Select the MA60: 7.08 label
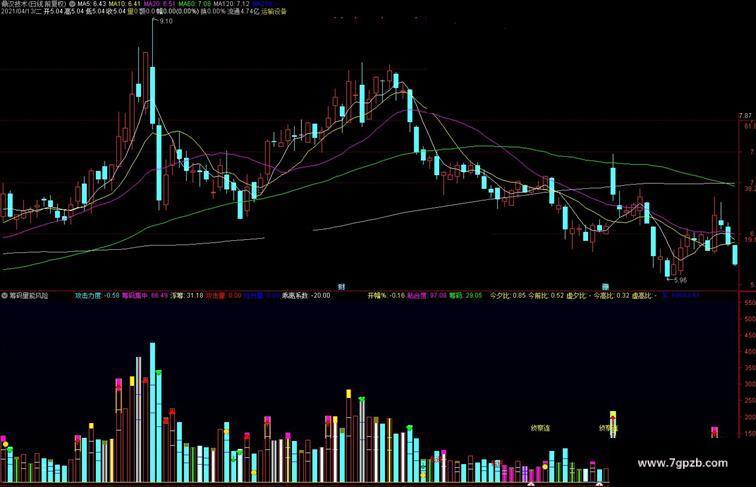Image resolution: width=756 pixels, height=487 pixels. (195, 4)
